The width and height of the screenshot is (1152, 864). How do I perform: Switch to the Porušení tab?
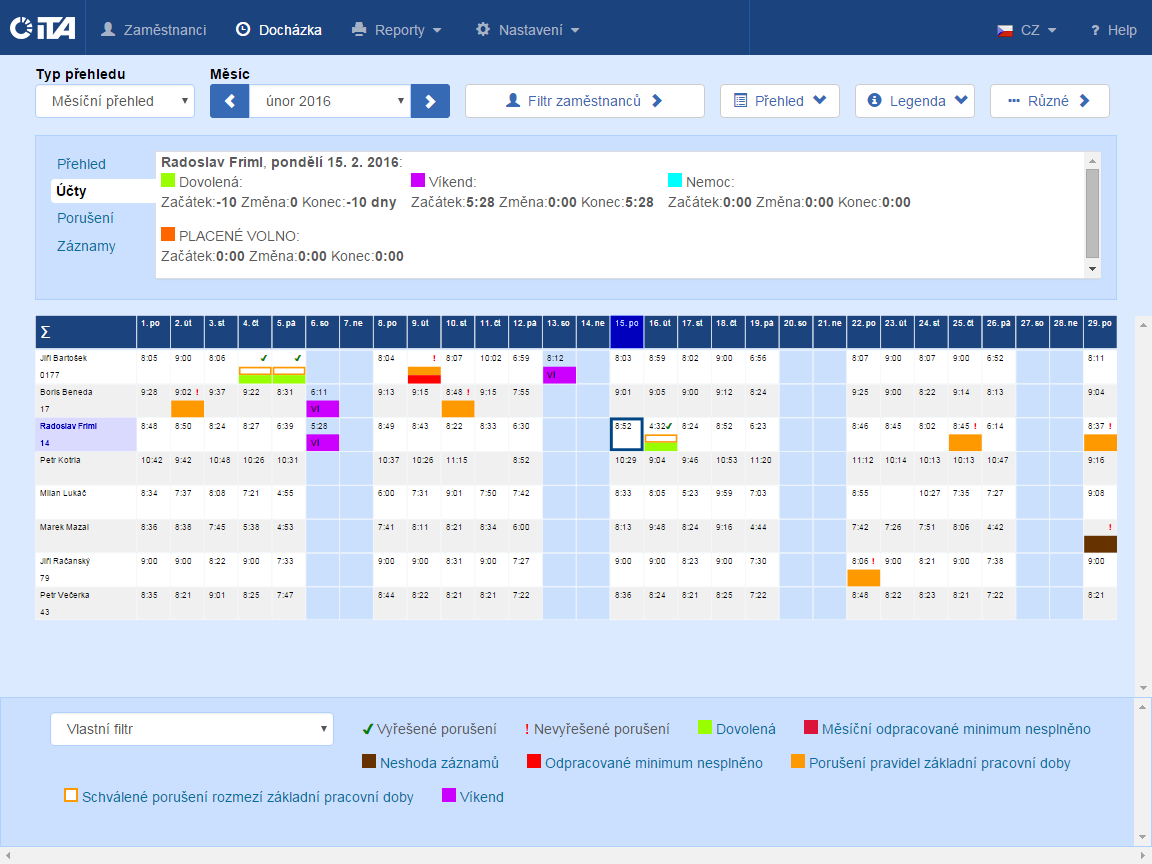[x=85, y=218]
